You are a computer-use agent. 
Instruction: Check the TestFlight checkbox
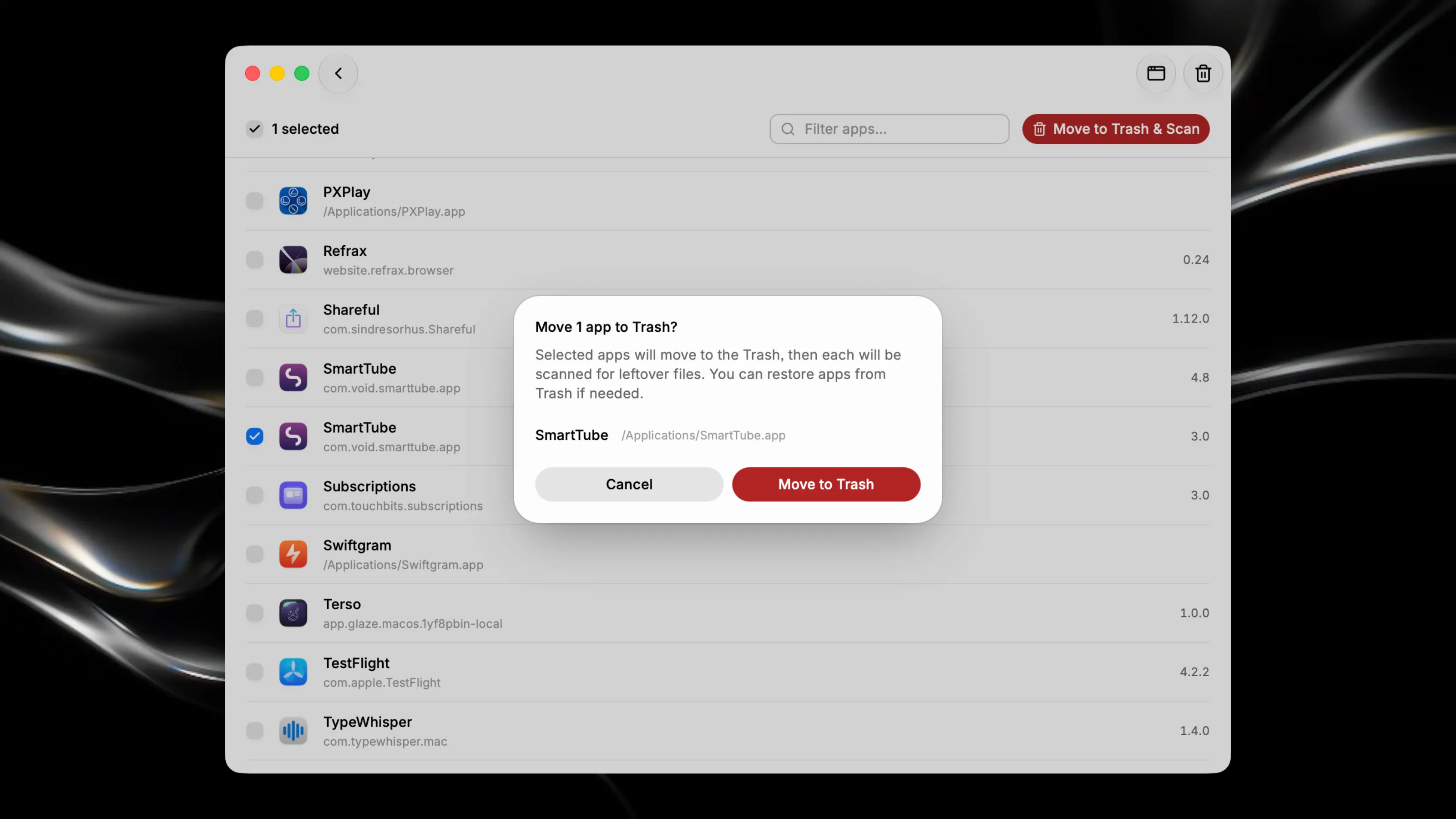pyautogui.click(x=254, y=672)
